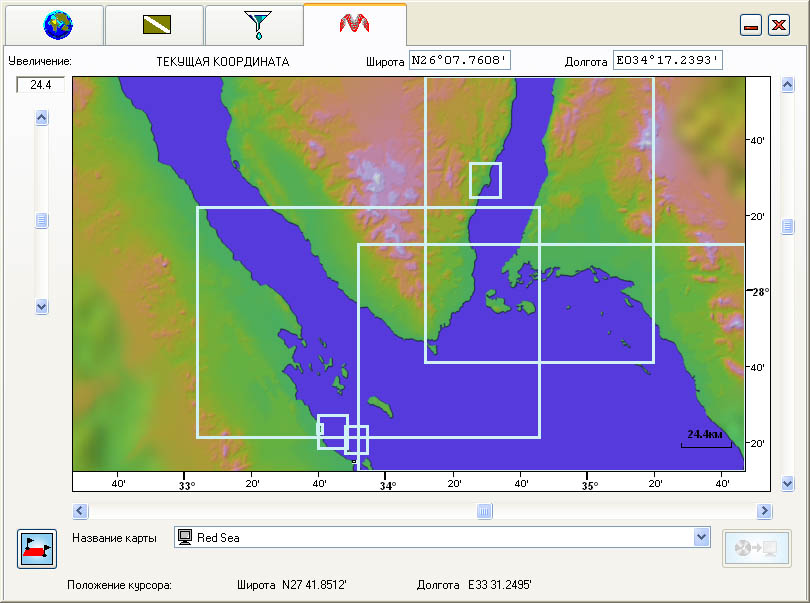
Task: Close the chart panel with X
Action: [778, 26]
